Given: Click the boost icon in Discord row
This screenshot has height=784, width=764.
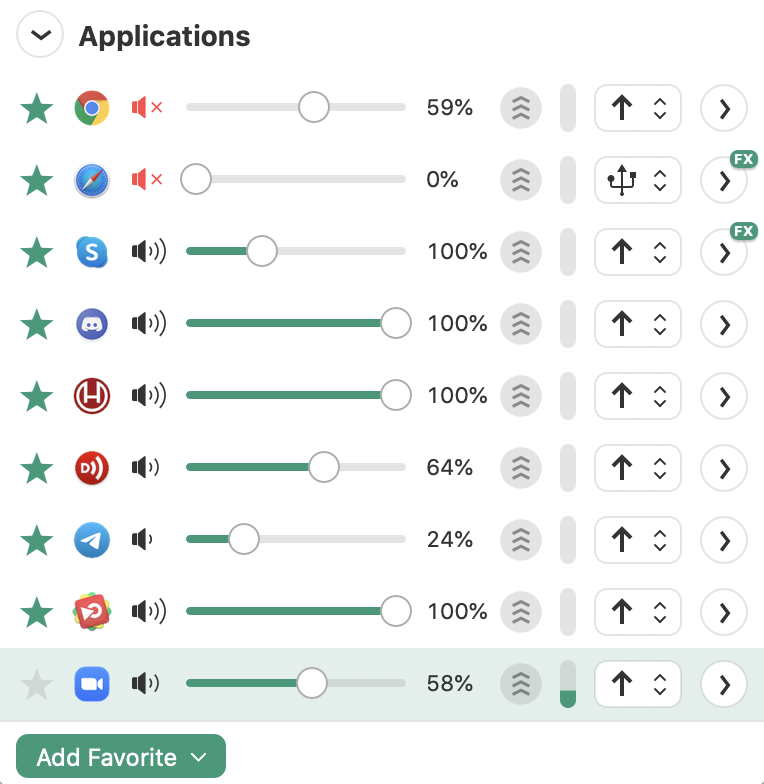Looking at the screenshot, I should (x=520, y=324).
